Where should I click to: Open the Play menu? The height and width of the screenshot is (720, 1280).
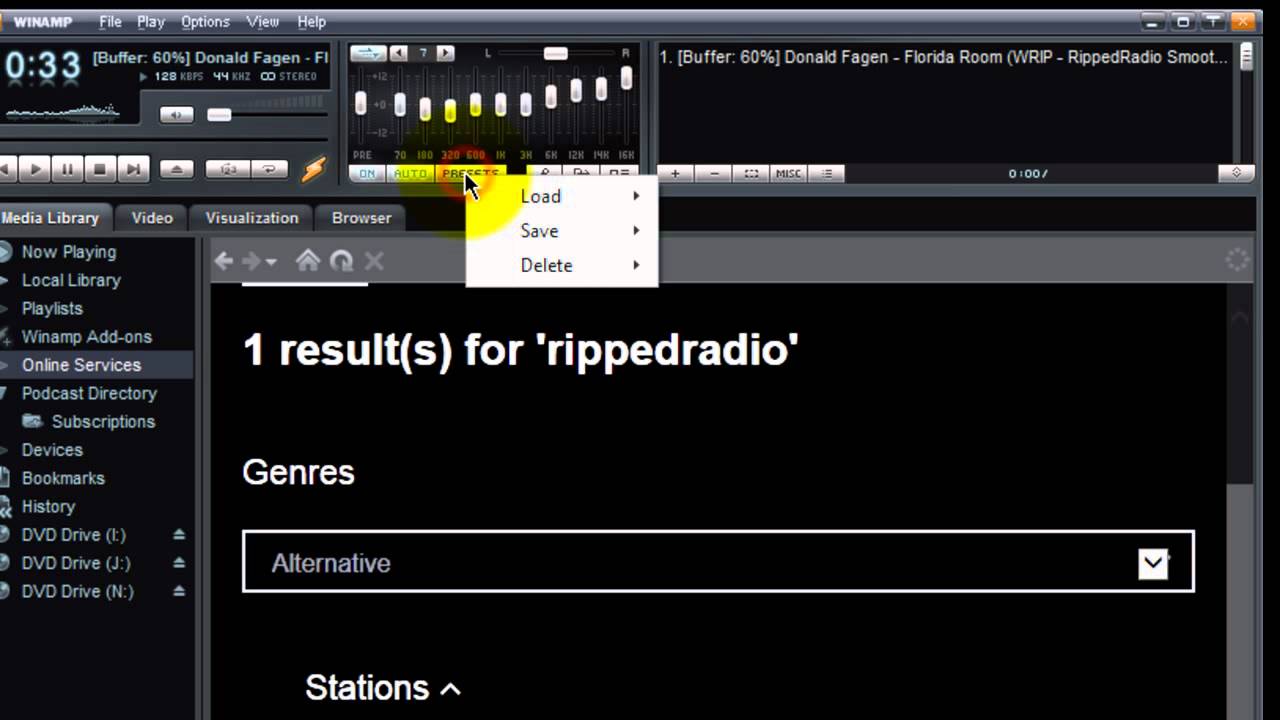click(x=151, y=21)
